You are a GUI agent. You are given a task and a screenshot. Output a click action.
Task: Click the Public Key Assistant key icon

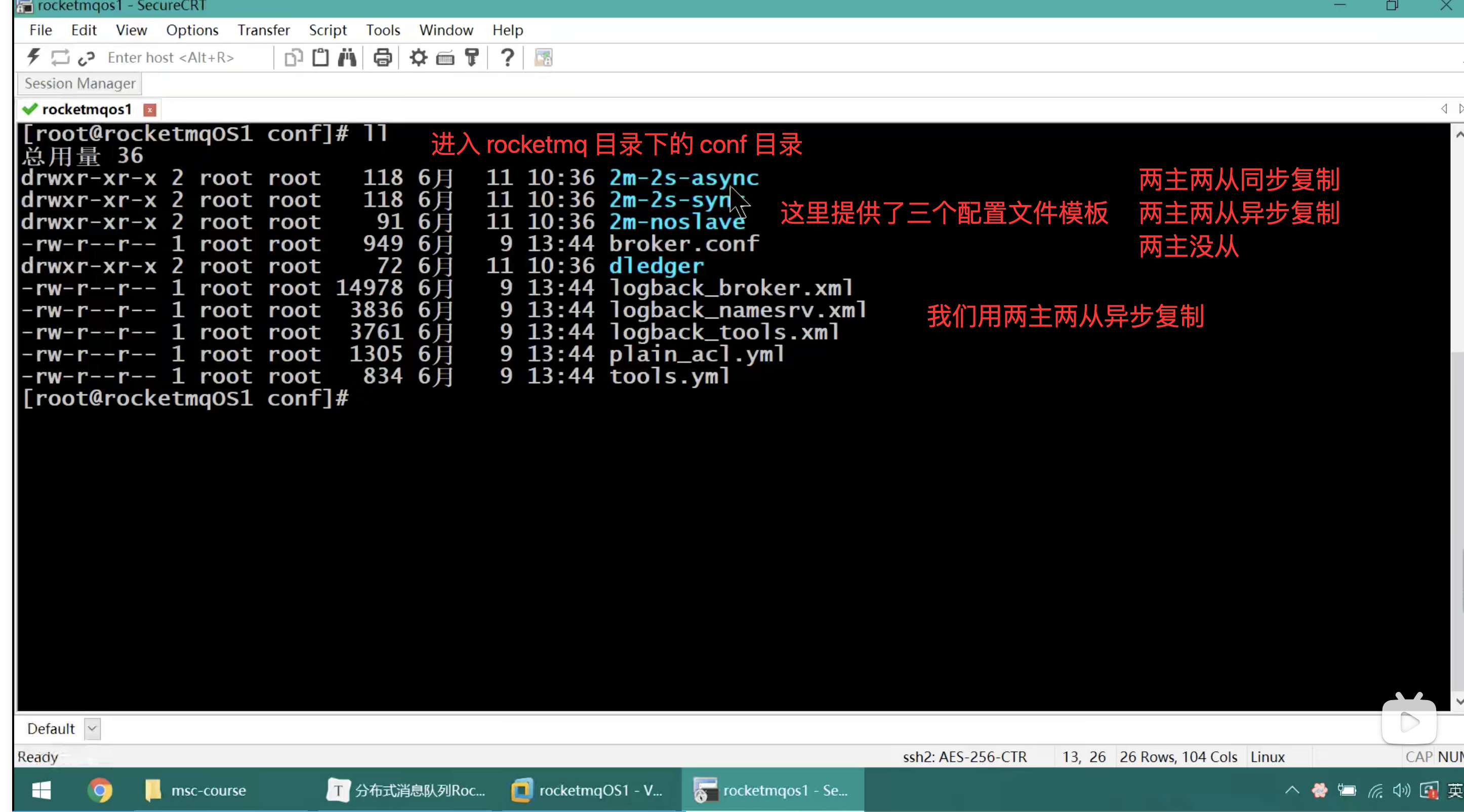click(x=472, y=57)
